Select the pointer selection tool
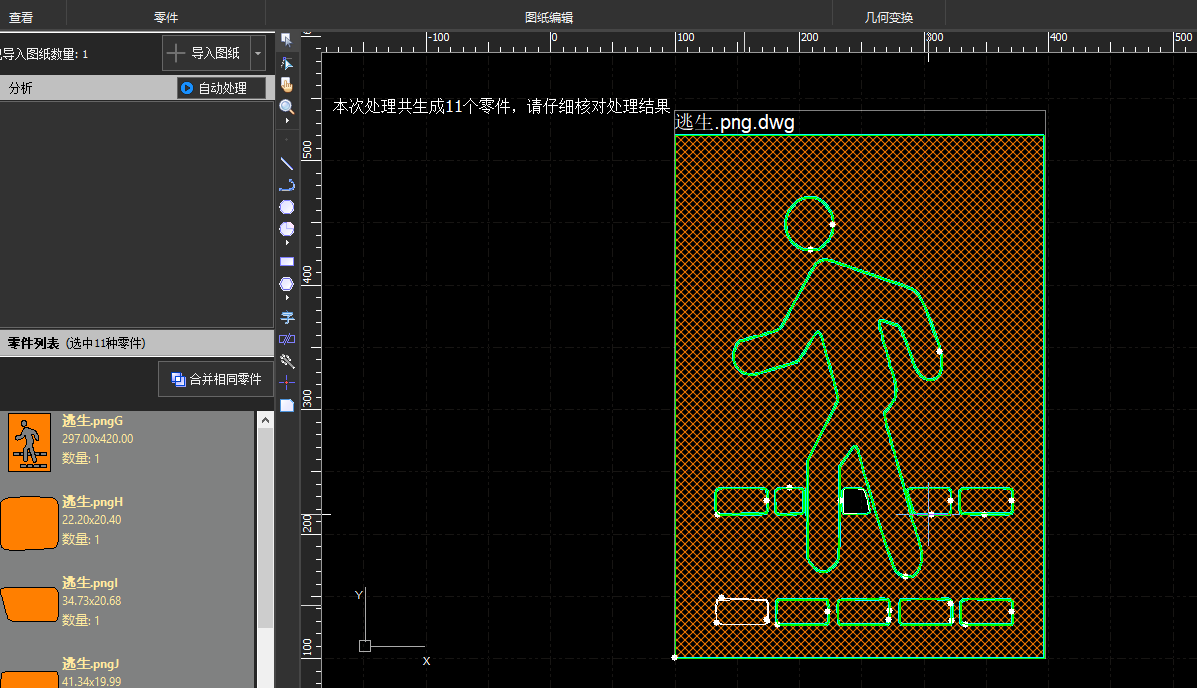 tap(286, 40)
